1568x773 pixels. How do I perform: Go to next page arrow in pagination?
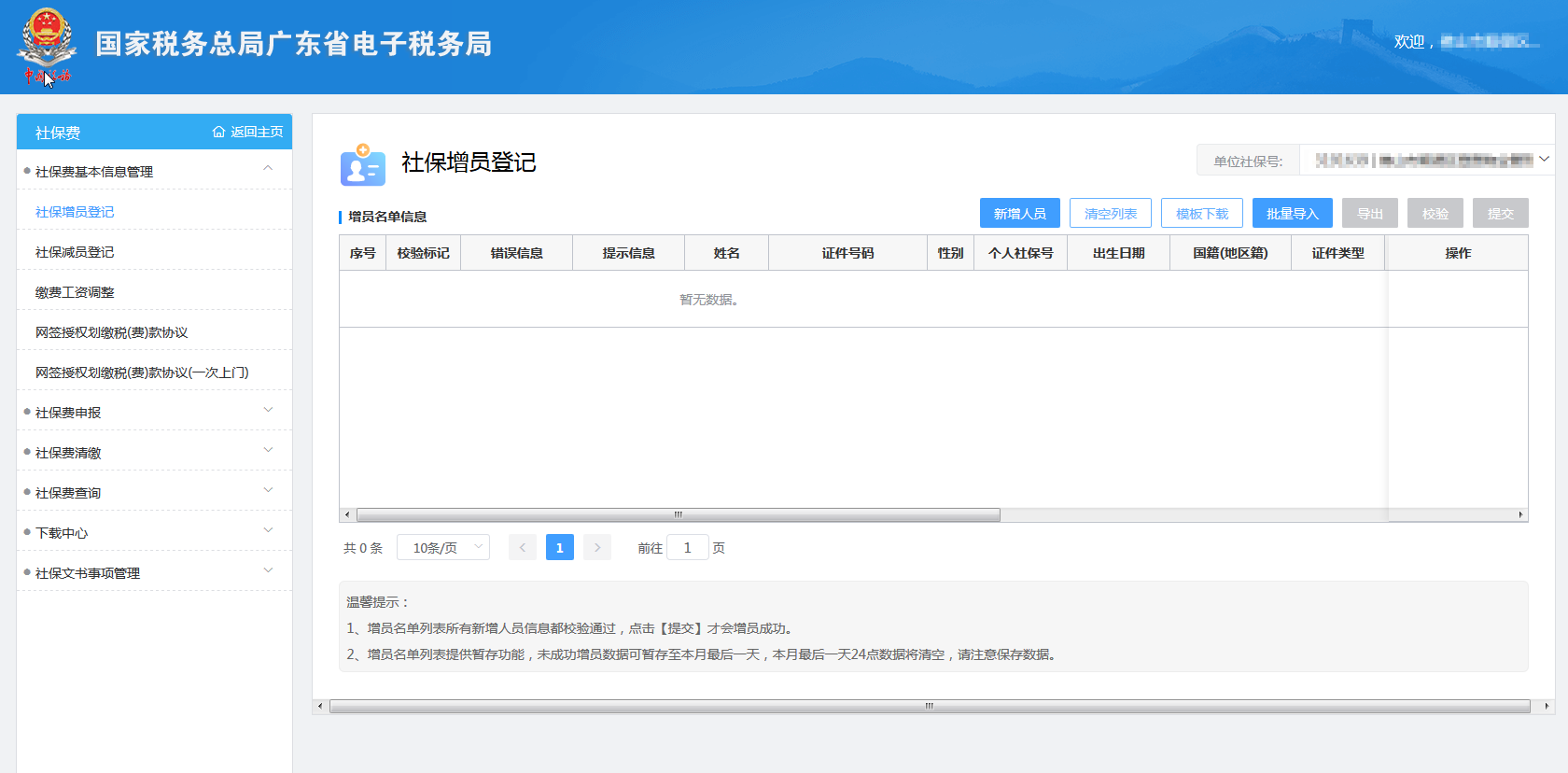597,548
